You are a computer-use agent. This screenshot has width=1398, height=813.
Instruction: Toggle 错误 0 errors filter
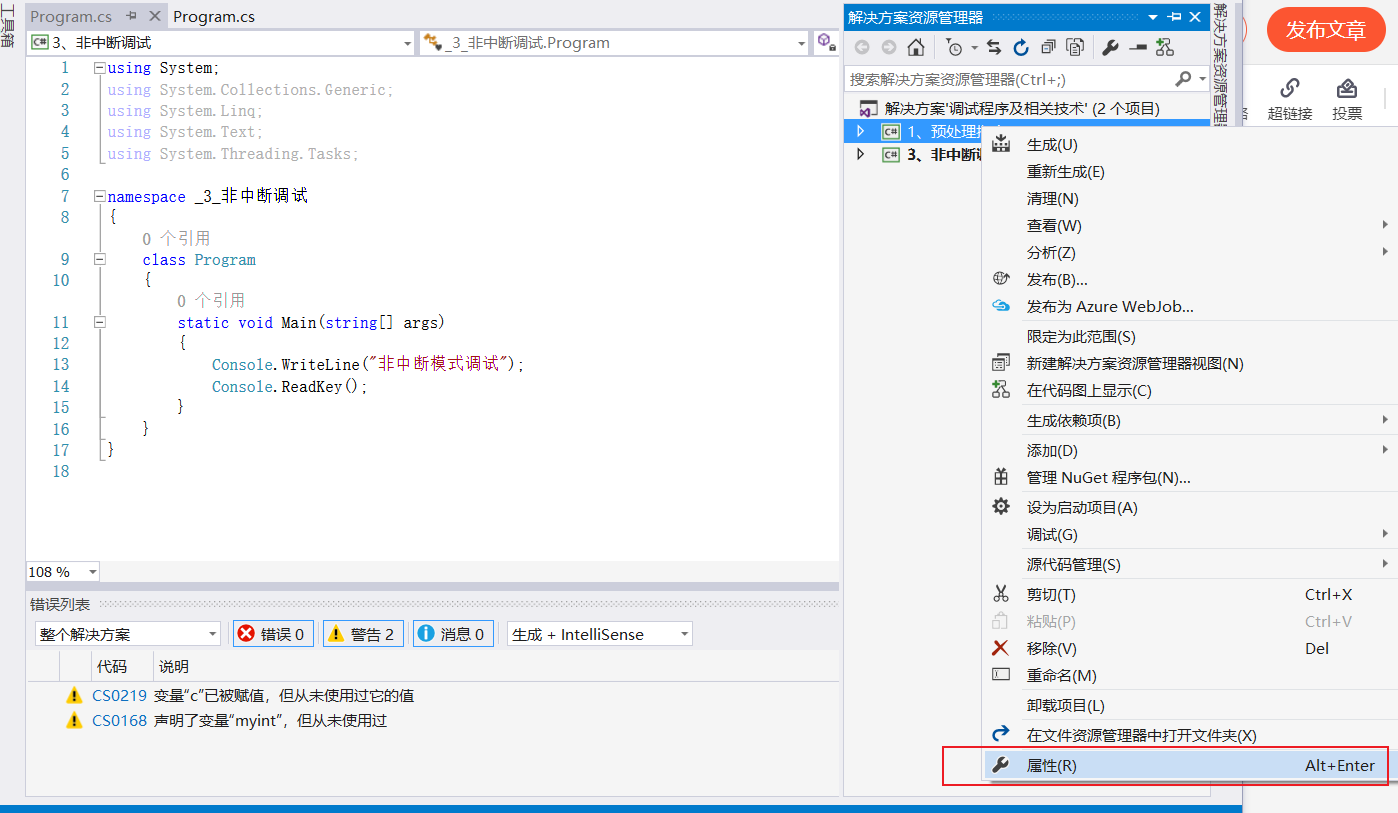[273, 634]
